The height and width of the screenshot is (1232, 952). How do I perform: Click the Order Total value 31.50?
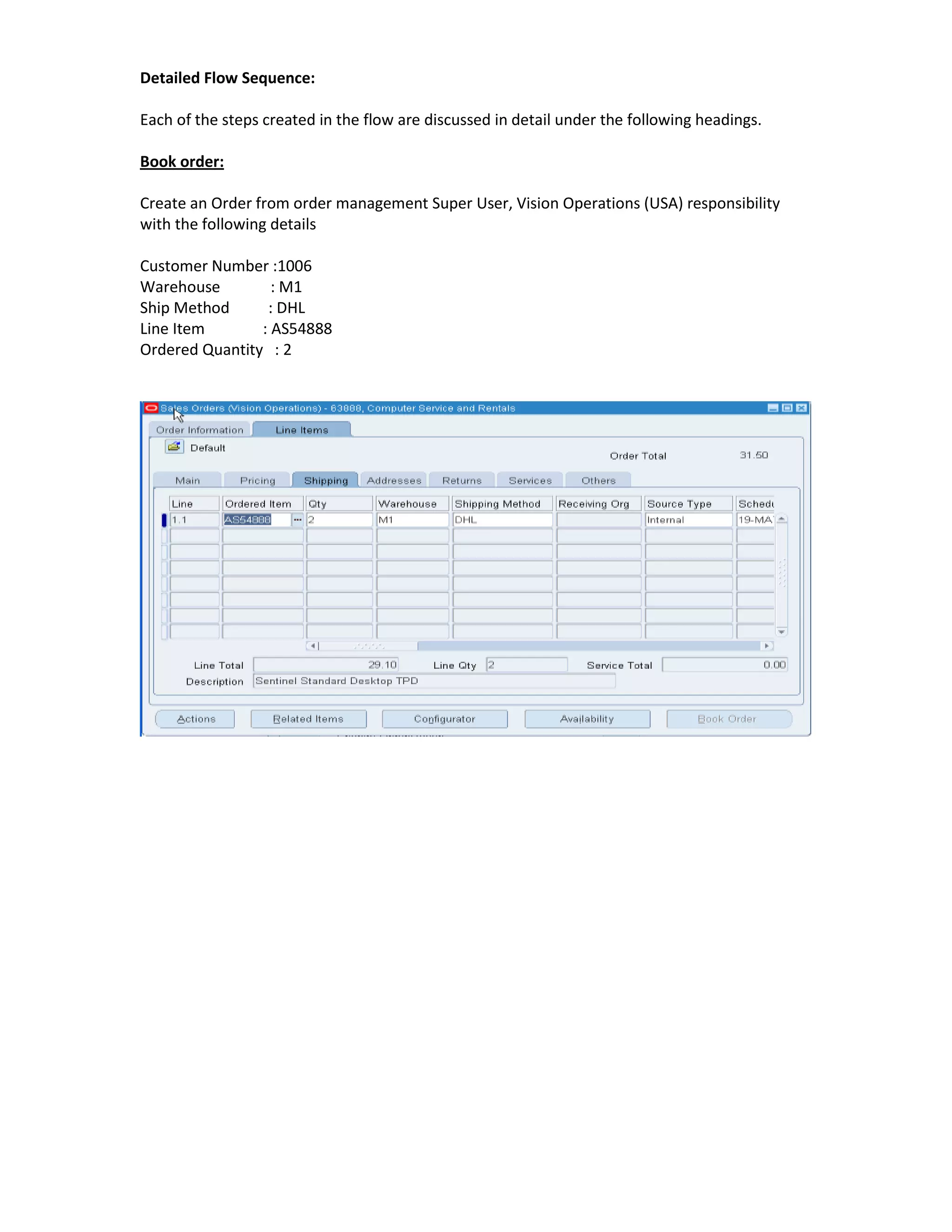pos(754,455)
